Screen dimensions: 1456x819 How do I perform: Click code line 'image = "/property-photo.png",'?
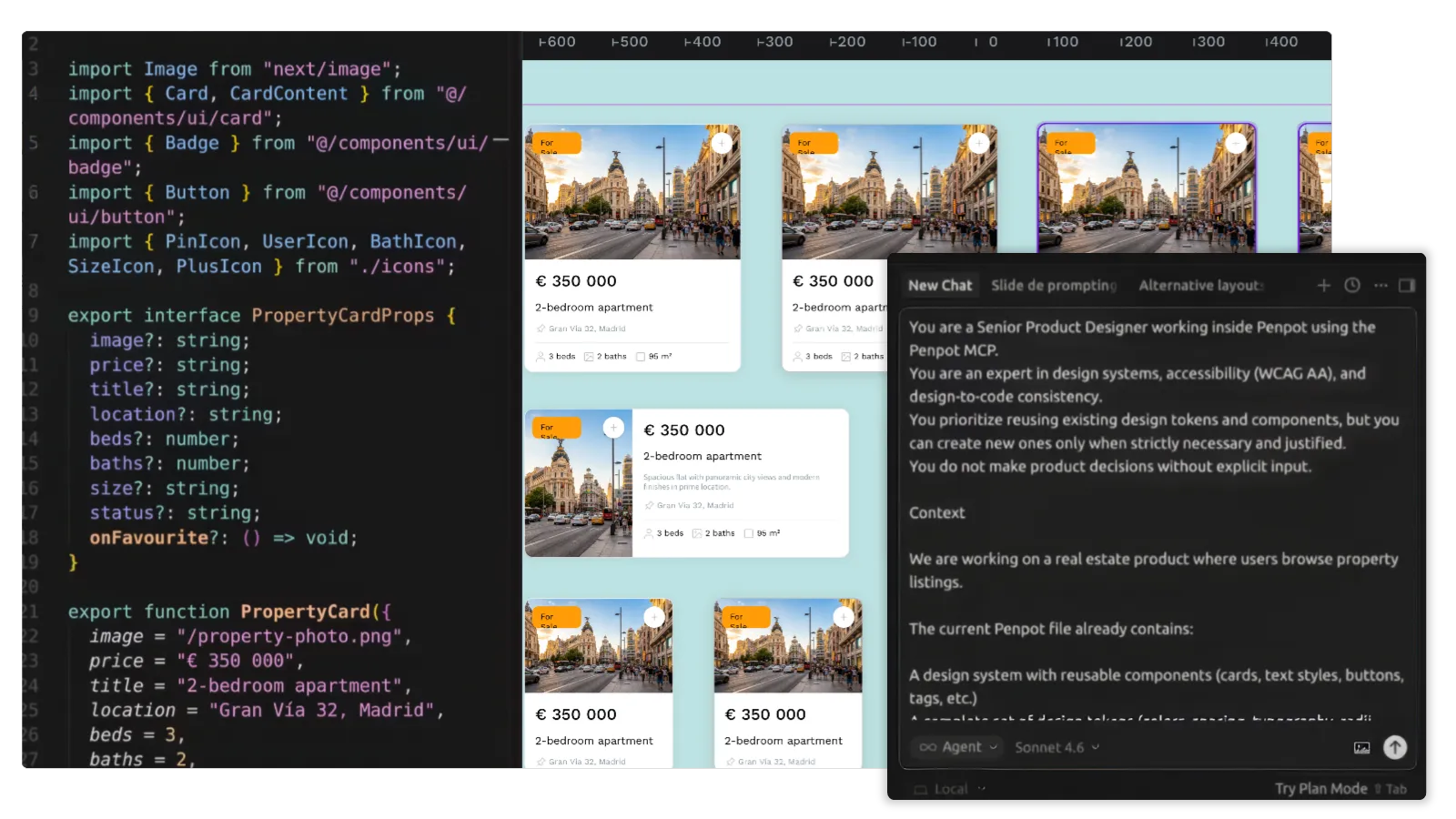tap(250, 636)
